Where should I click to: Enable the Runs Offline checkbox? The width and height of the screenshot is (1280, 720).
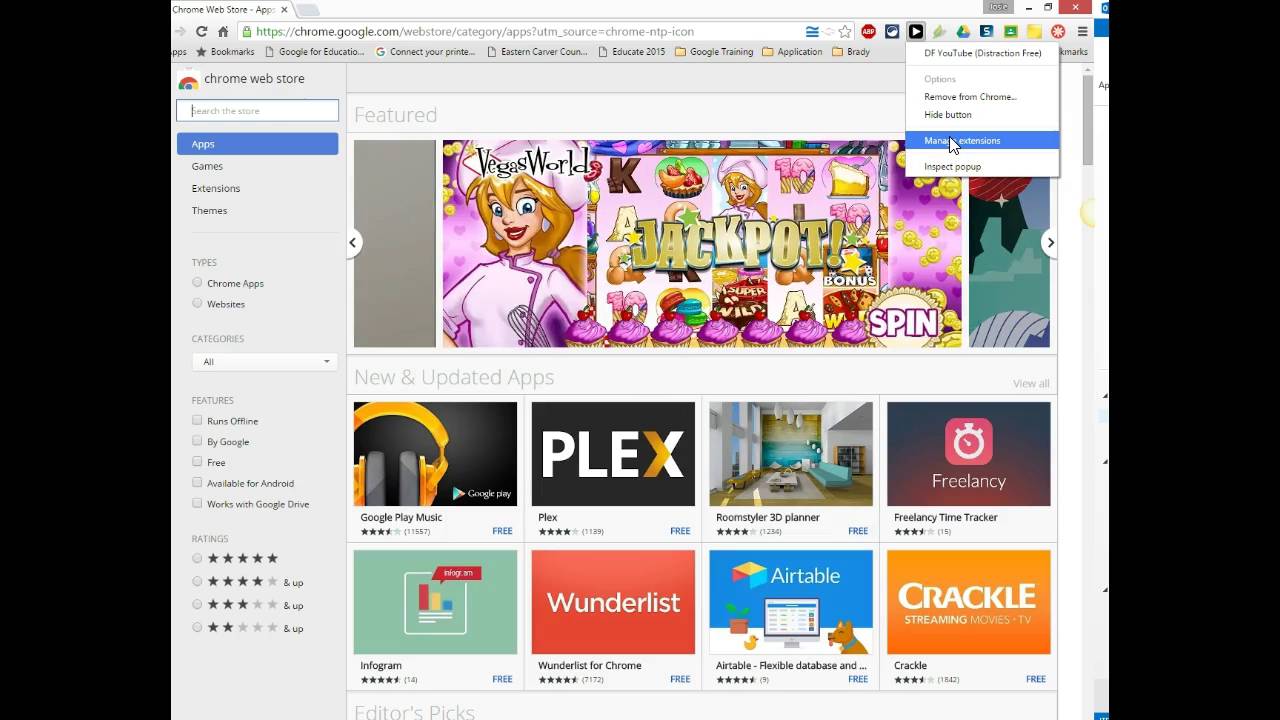point(197,420)
